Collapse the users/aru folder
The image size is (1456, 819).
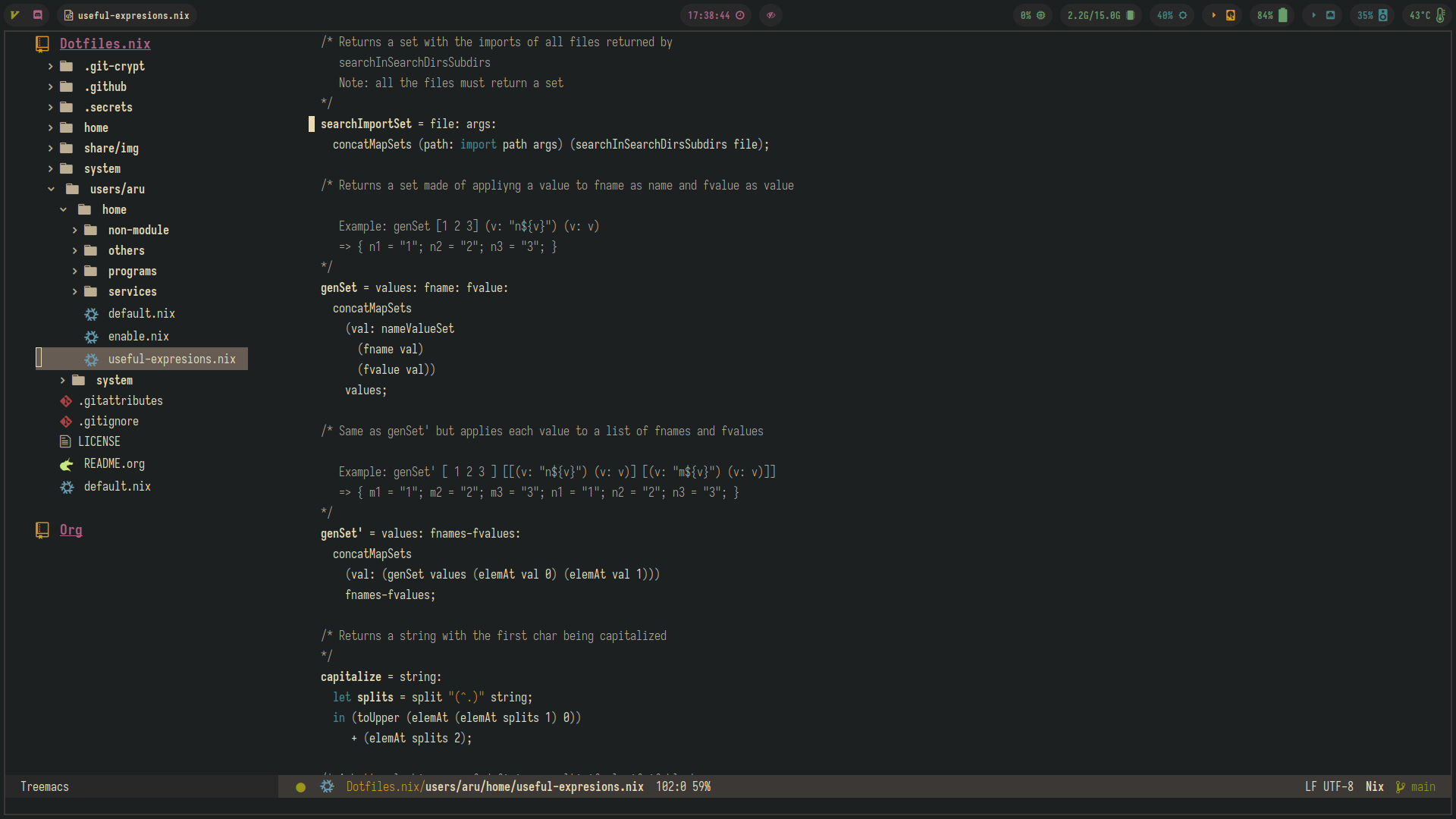point(51,190)
